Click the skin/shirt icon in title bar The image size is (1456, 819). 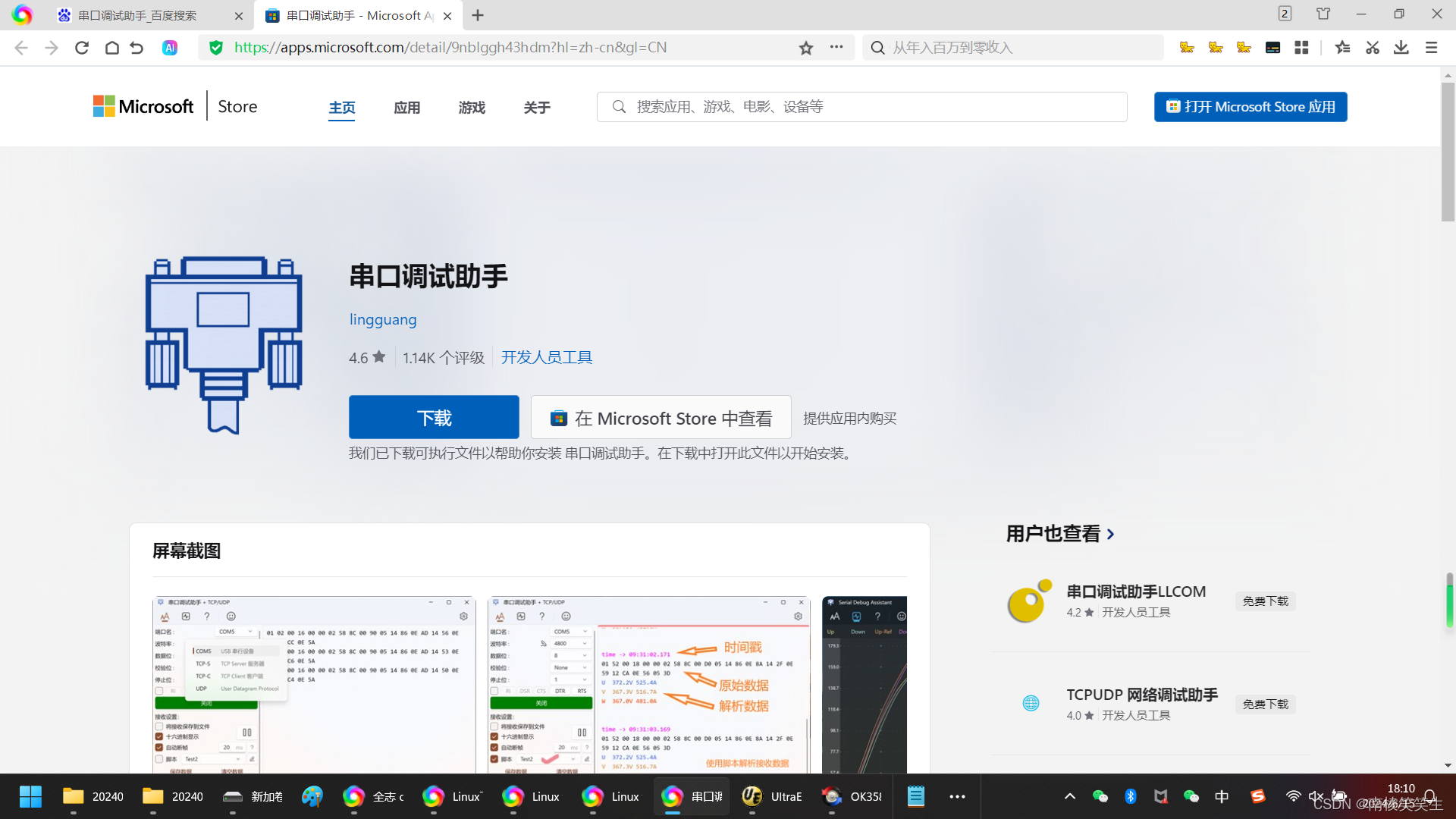coord(1323,14)
